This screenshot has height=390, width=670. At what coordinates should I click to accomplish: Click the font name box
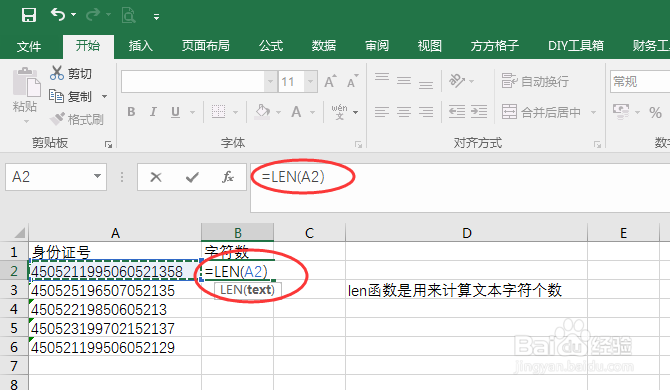point(193,81)
